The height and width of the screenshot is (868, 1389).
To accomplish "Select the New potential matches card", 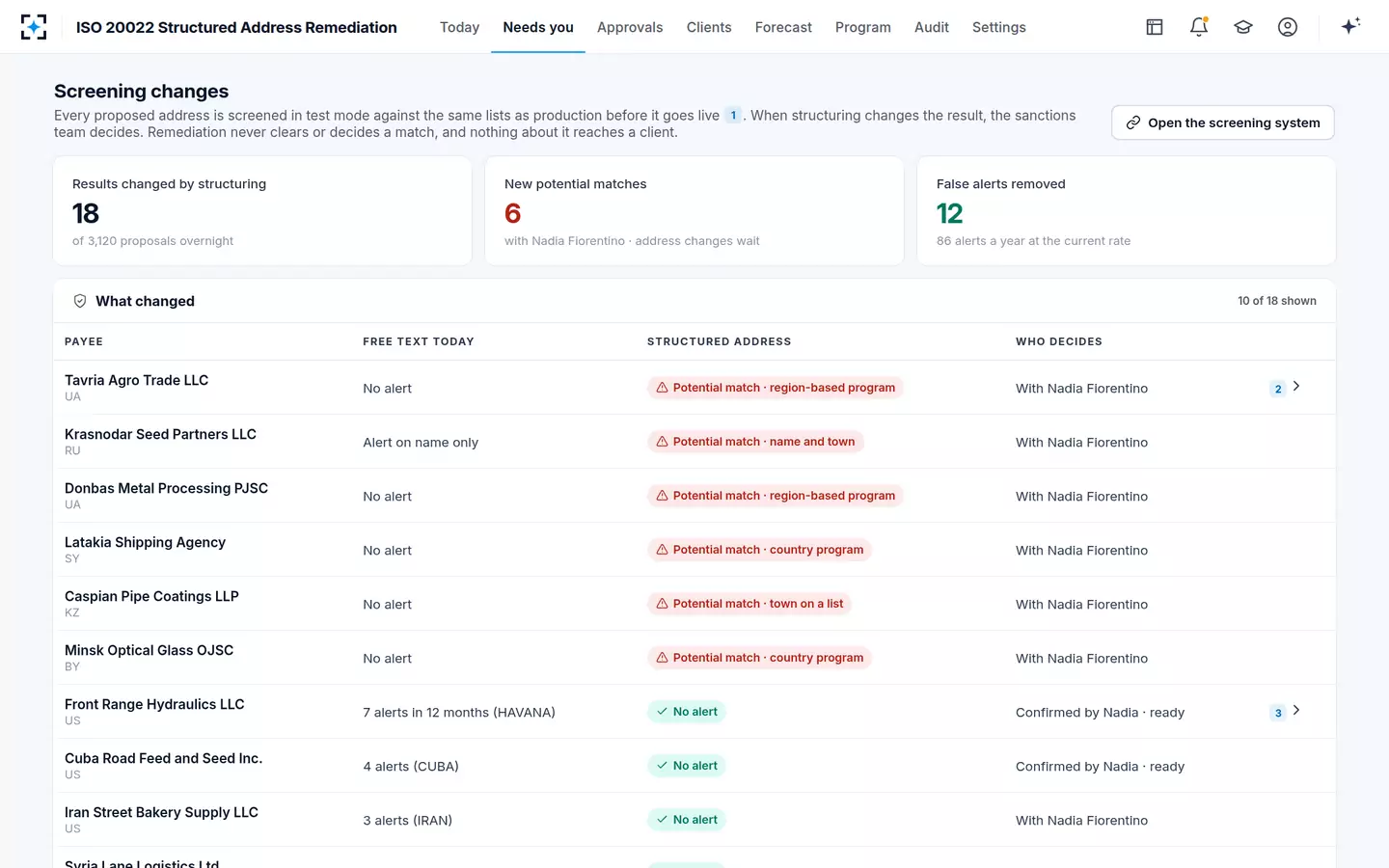I will pyautogui.click(x=694, y=211).
